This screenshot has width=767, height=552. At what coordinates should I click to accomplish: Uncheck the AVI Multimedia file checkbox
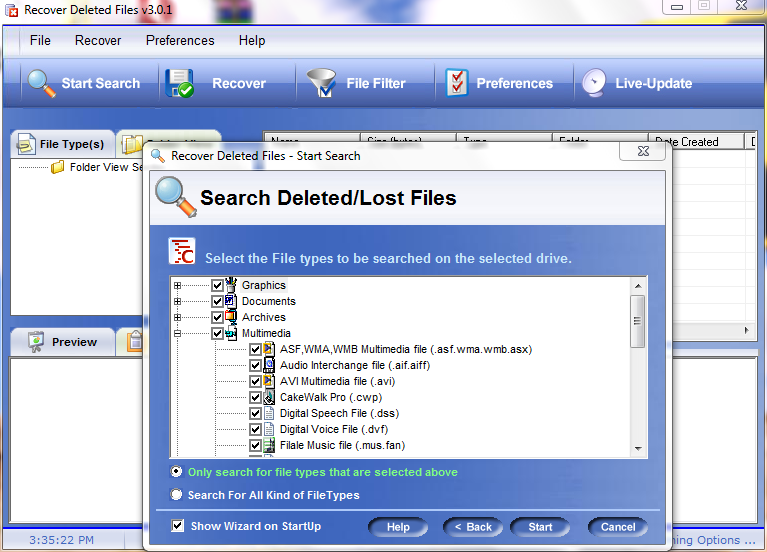click(255, 381)
